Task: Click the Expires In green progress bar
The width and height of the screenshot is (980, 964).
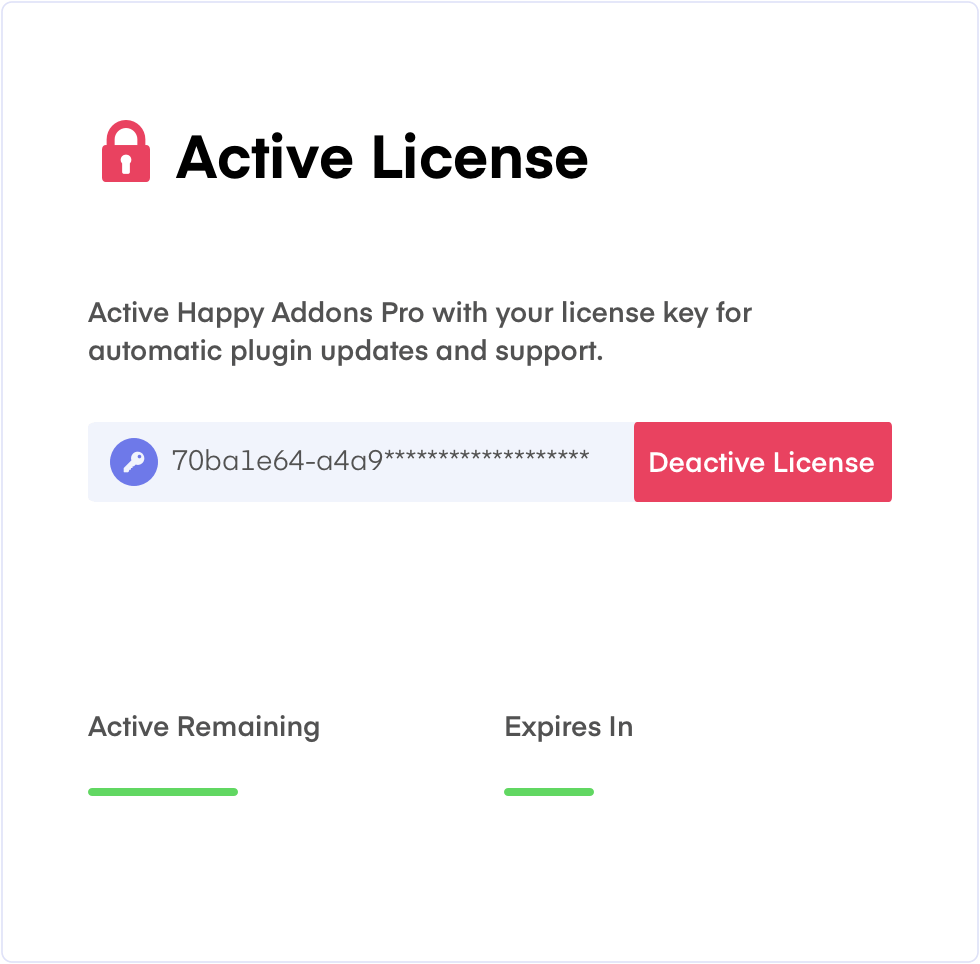Action: pos(549,792)
